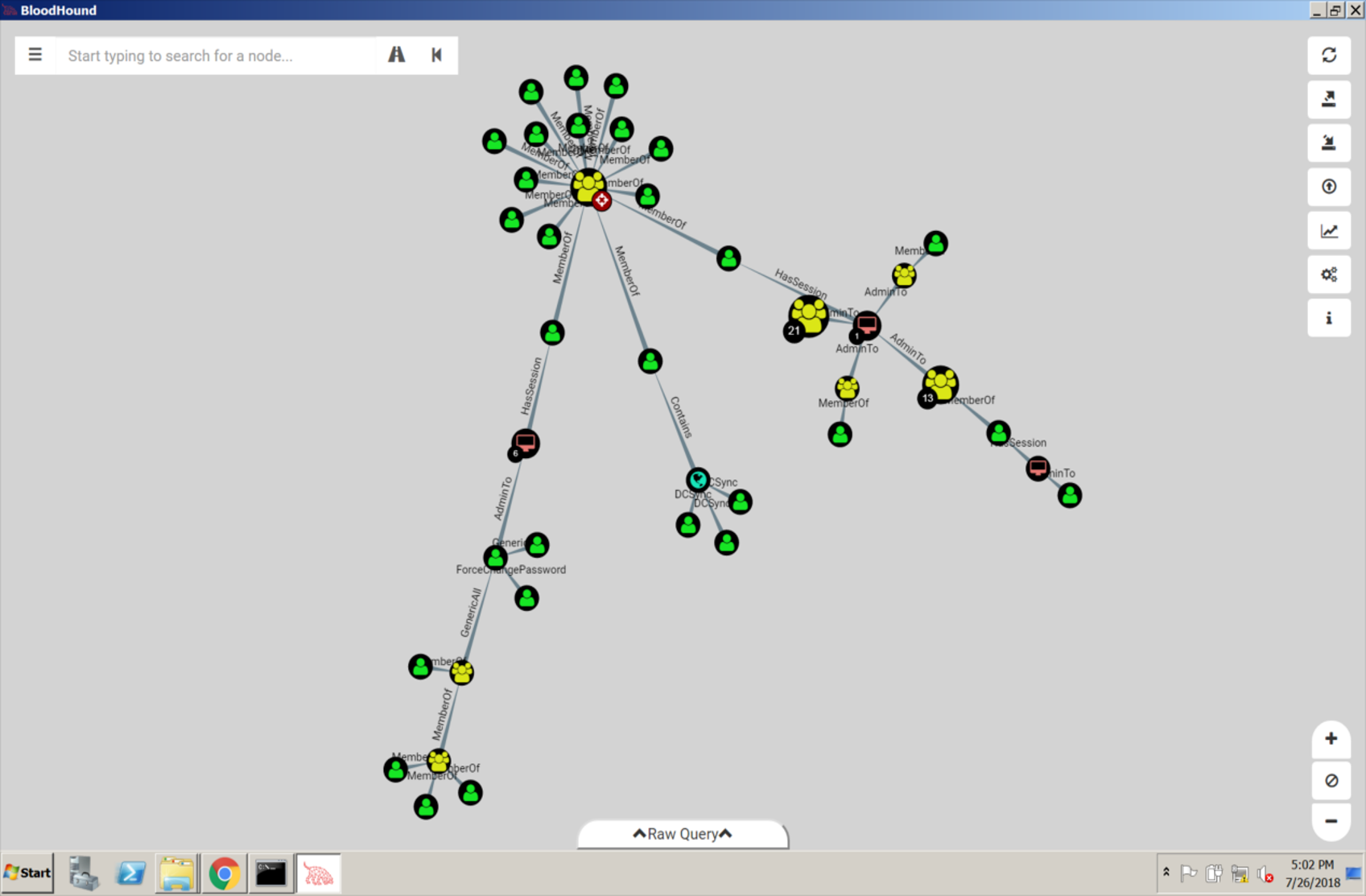Select the group node labeled 21
This screenshot has width=1366, height=896.
pos(808,315)
